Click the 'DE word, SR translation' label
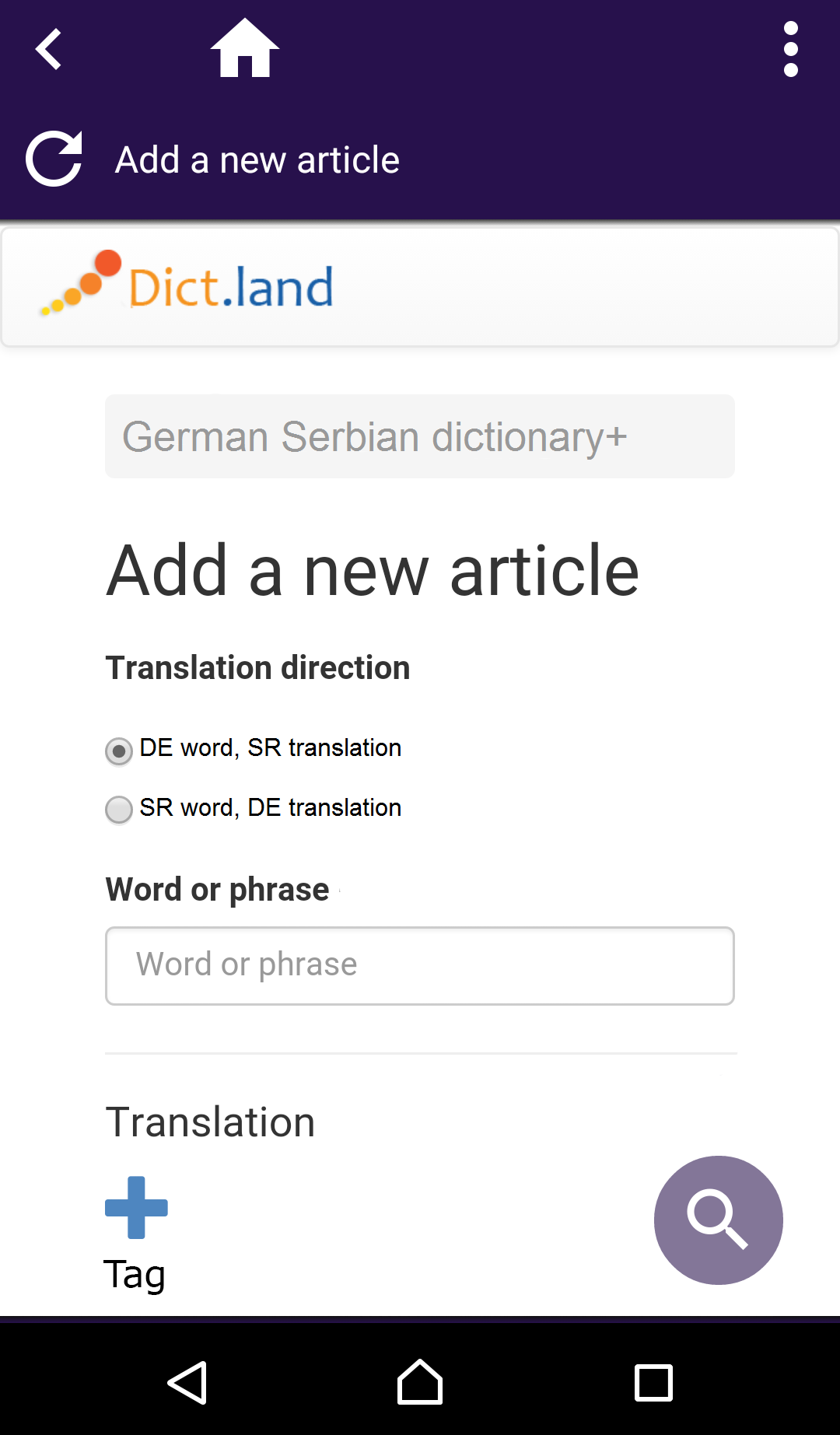This screenshot has width=840, height=1435. tap(270, 748)
